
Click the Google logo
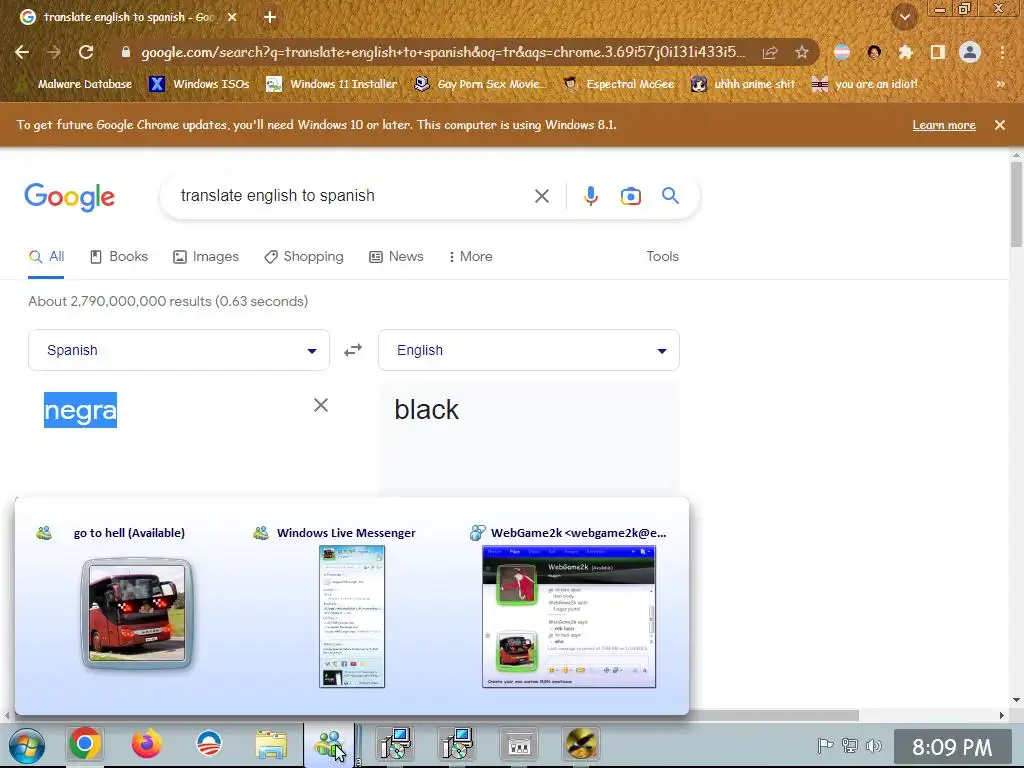(x=70, y=197)
